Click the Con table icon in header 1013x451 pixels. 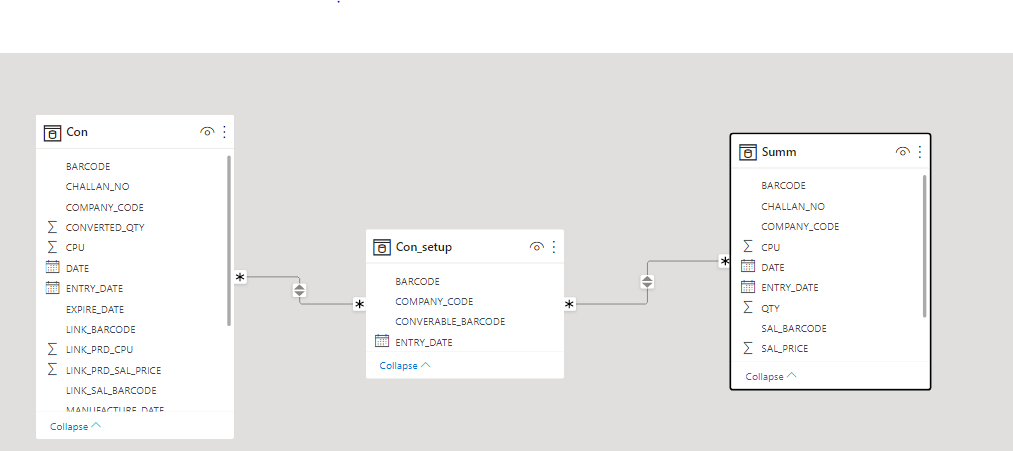pyautogui.click(x=52, y=133)
